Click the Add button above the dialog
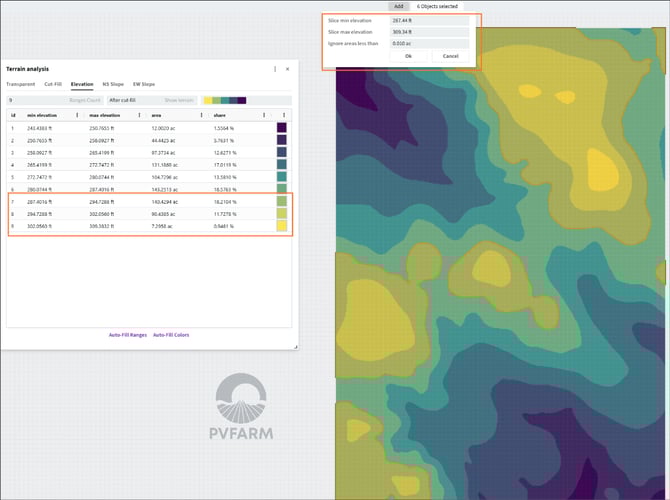 pos(399,6)
